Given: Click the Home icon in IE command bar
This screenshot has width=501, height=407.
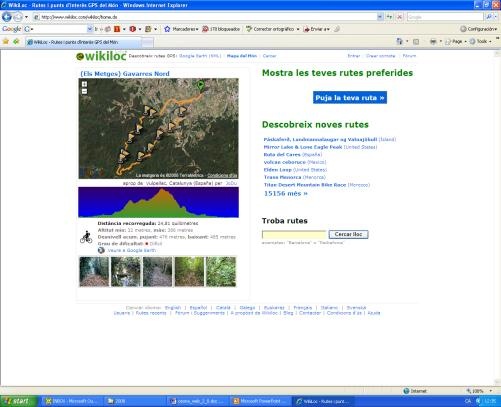Looking at the screenshot, I should [399, 42].
